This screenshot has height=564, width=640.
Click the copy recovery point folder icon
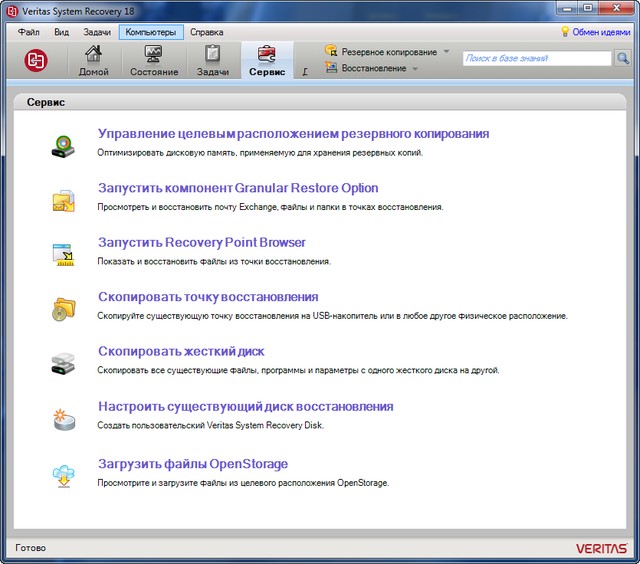coord(64,308)
